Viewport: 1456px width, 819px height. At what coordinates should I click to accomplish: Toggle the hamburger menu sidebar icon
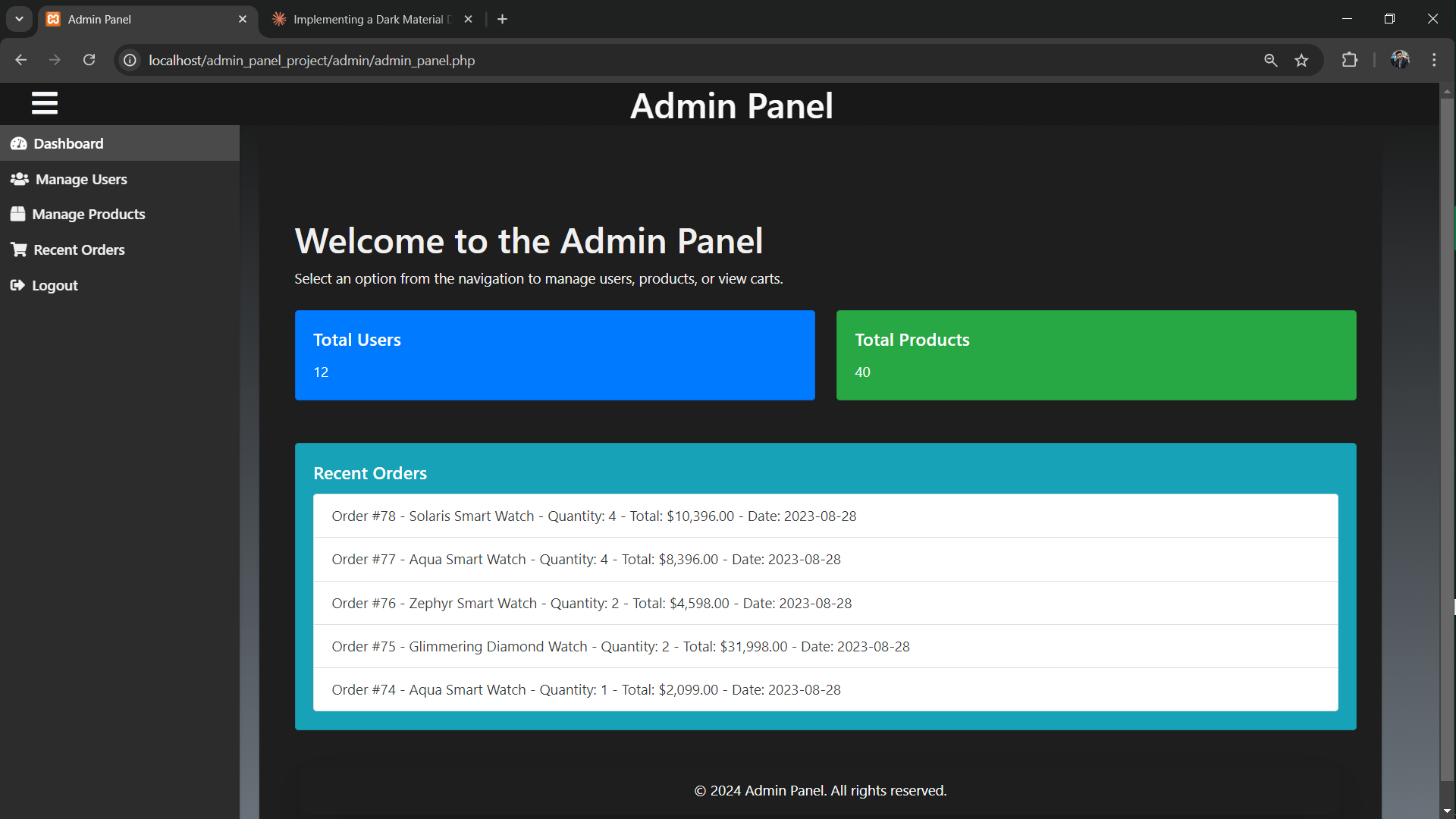(45, 103)
